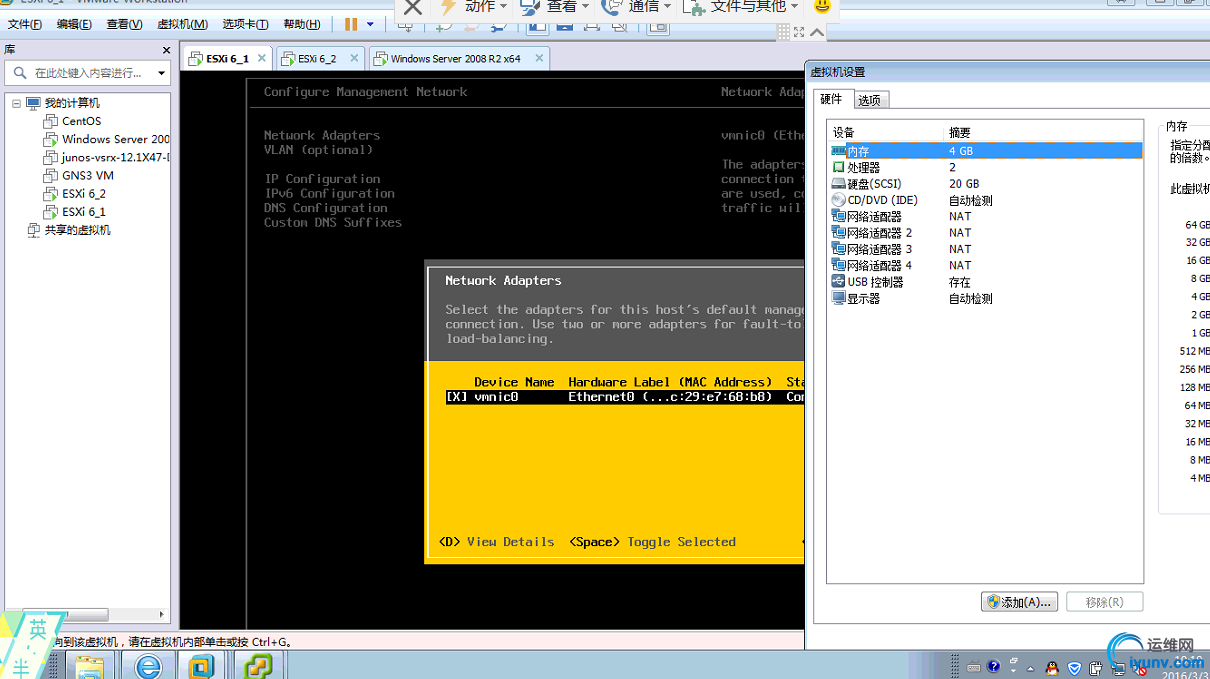Open Internet Explorer from the taskbar
The width and height of the screenshot is (1210, 679).
click(x=148, y=667)
